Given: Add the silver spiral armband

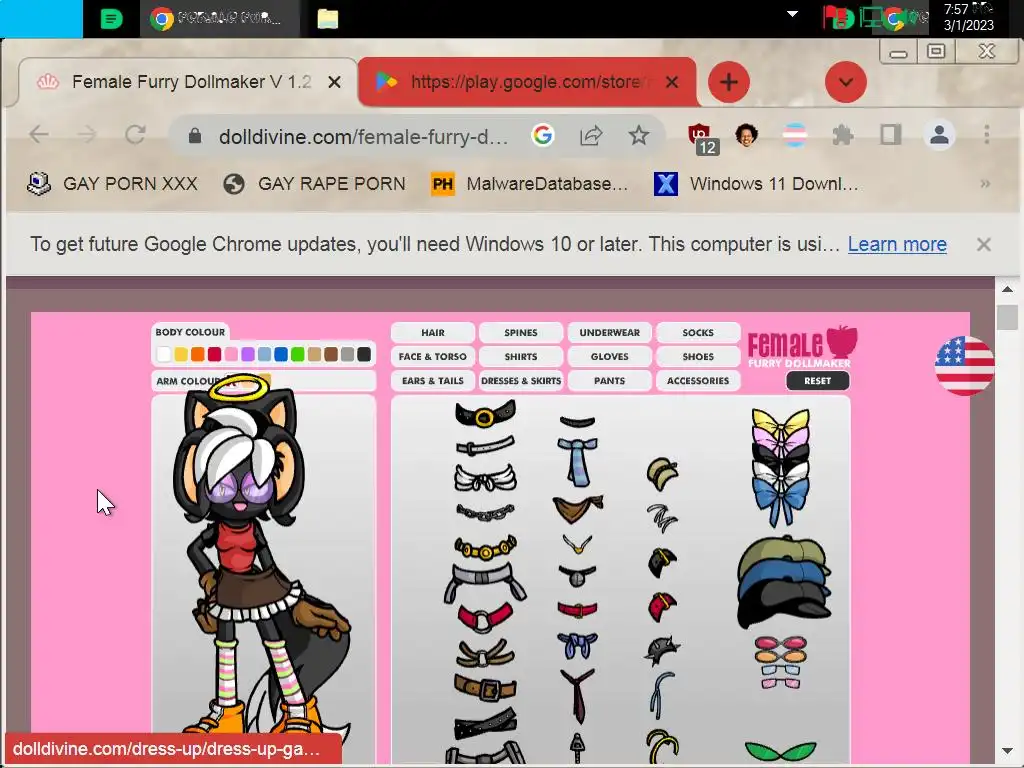Looking at the screenshot, I should (662, 518).
